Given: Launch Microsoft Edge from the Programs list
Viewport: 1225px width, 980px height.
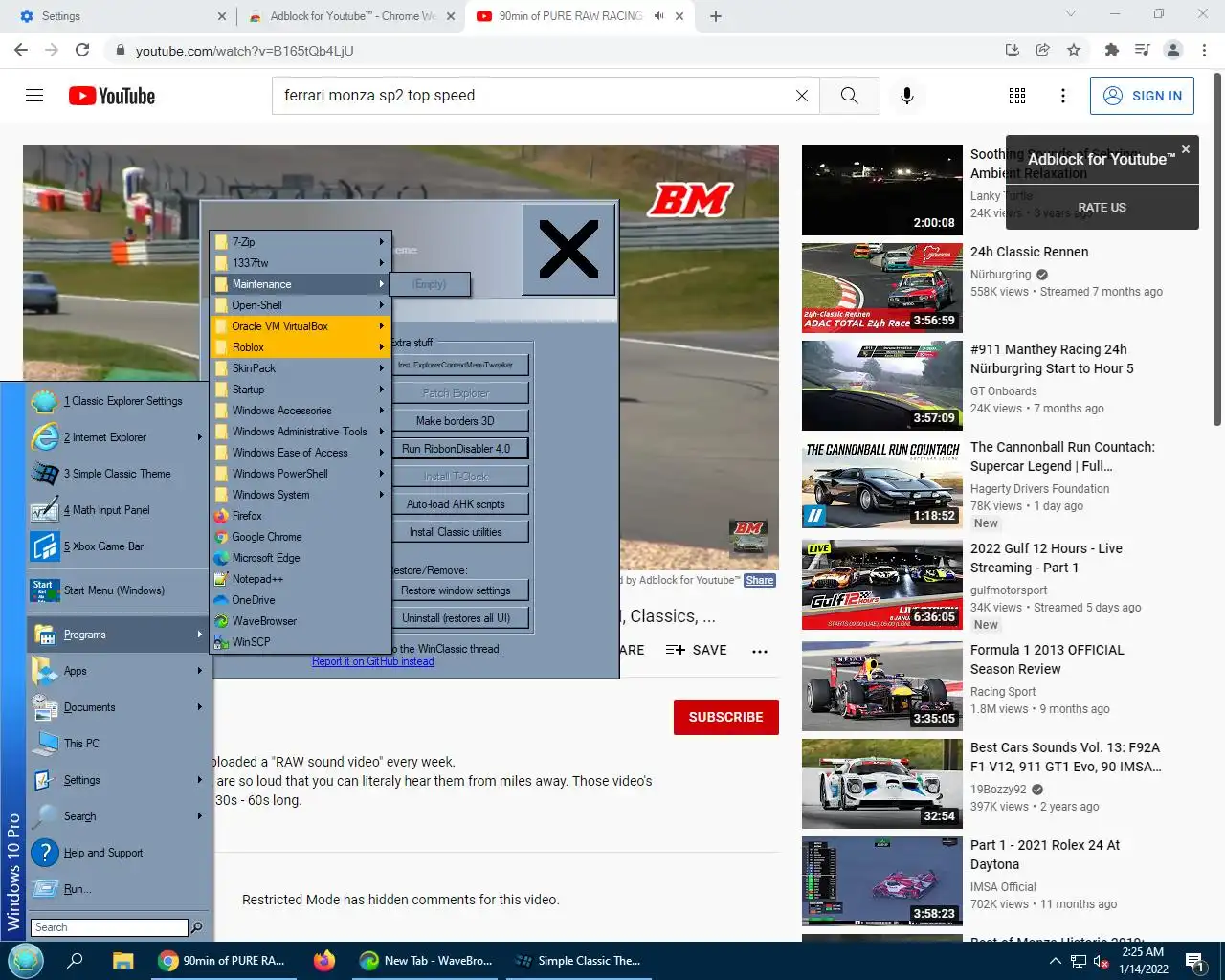Looking at the screenshot, I should coord(300,558).
